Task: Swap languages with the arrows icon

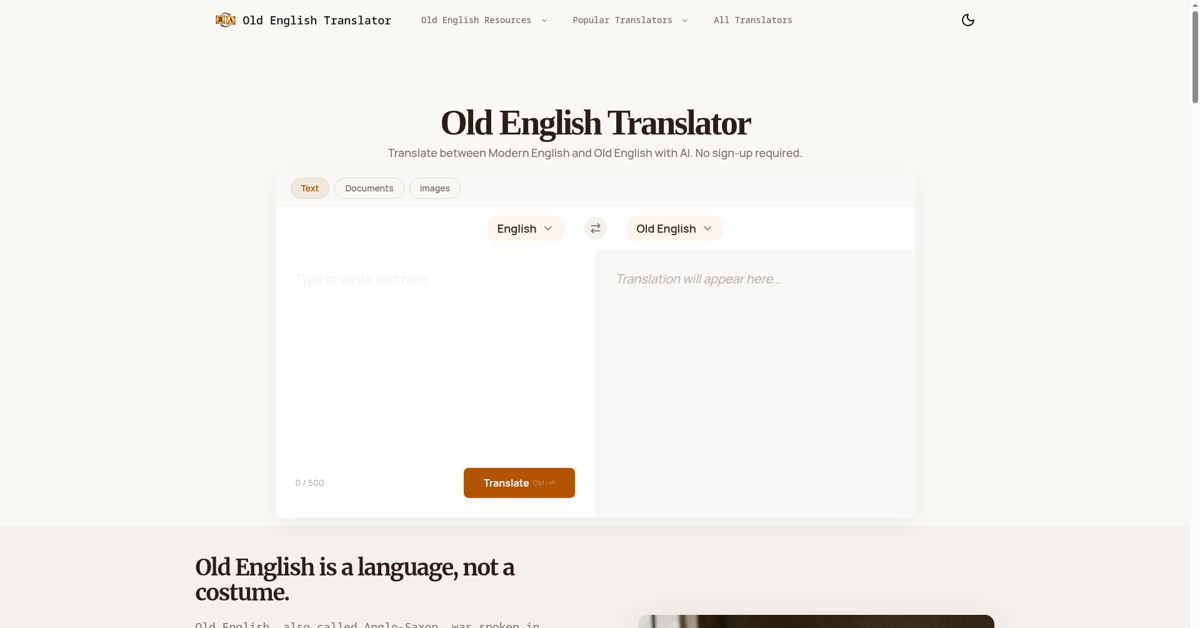Action: [595, 229]
